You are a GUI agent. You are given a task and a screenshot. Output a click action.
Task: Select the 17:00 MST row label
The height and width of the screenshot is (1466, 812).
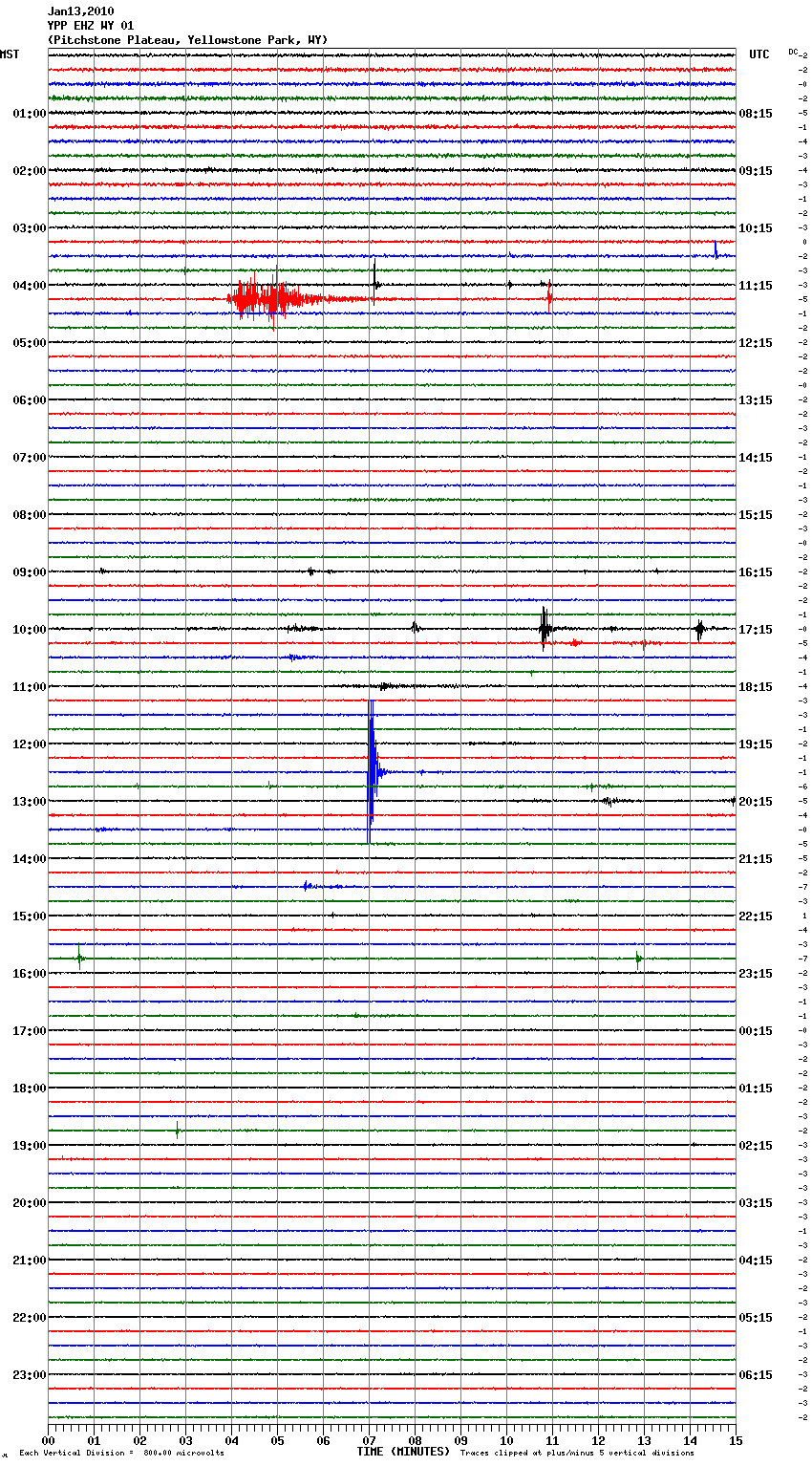(x=29, y=1031)
